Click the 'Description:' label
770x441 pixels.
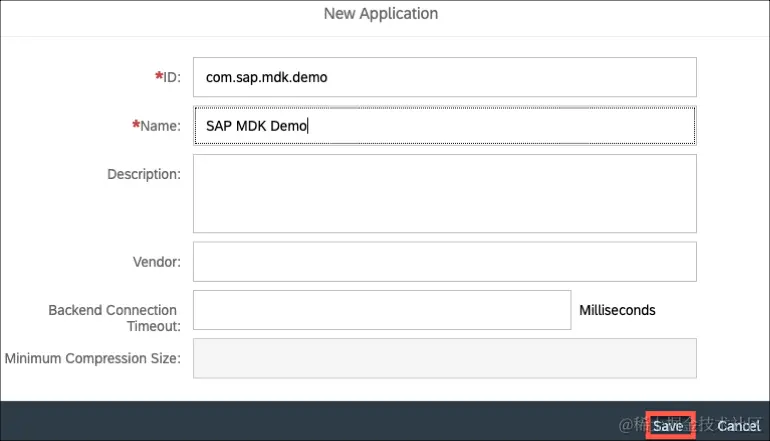[x=144, y=174]
